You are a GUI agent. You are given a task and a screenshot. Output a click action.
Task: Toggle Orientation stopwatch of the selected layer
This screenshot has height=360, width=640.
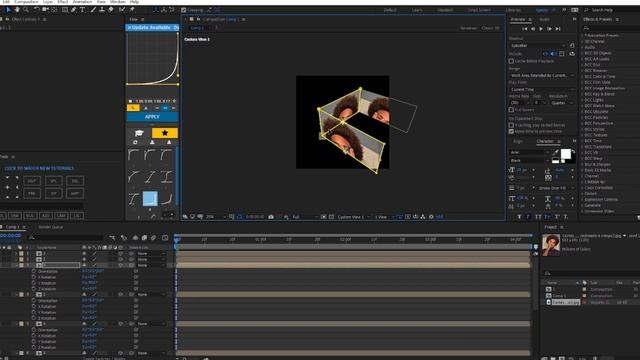tap(34, 271)
